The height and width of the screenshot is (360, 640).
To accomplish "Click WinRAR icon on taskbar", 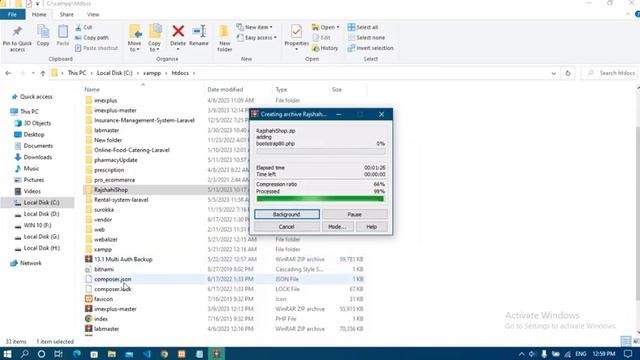I will [217, 353].
